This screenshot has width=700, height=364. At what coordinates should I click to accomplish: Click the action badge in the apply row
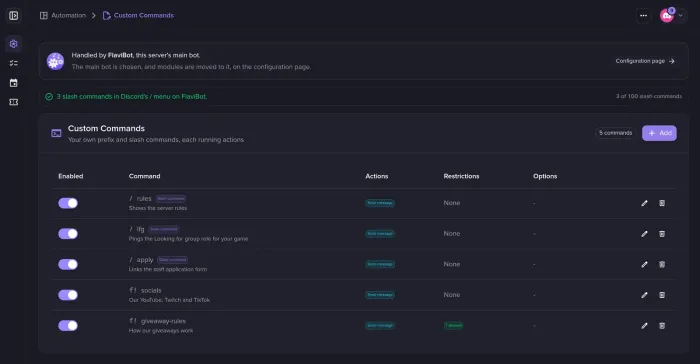pyautogui.click(x=380, y=264)
